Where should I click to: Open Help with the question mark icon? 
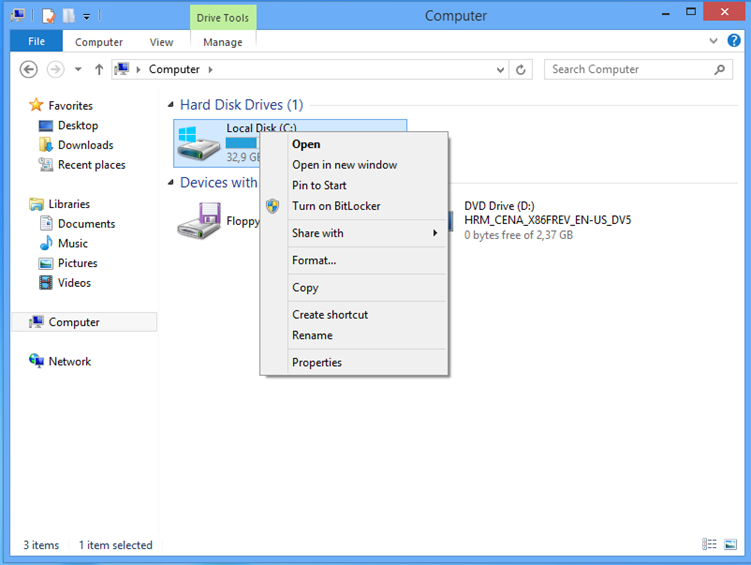[x=734, y=41]
